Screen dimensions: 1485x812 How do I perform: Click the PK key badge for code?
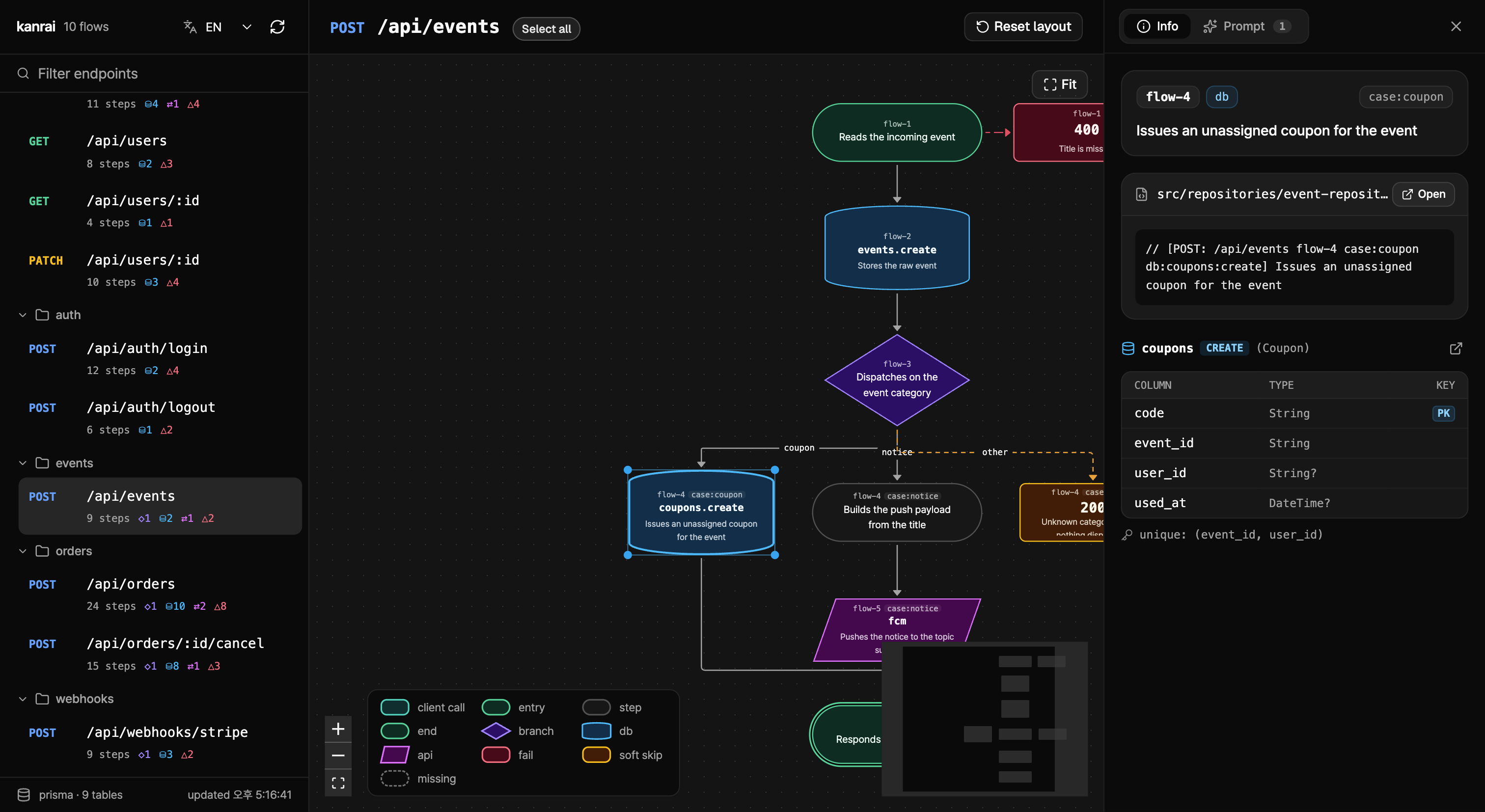[x=1443, y=413]
